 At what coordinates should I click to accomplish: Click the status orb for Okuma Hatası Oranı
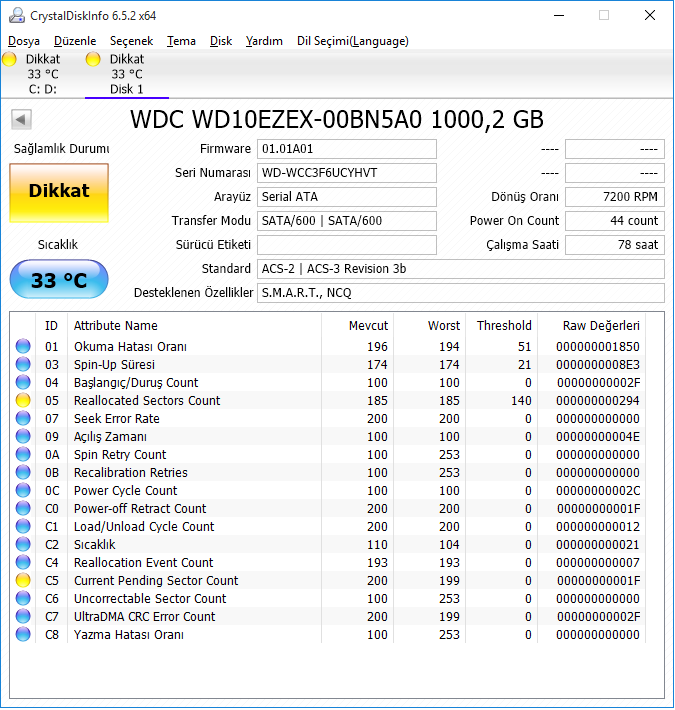click(x=23, y=346)
